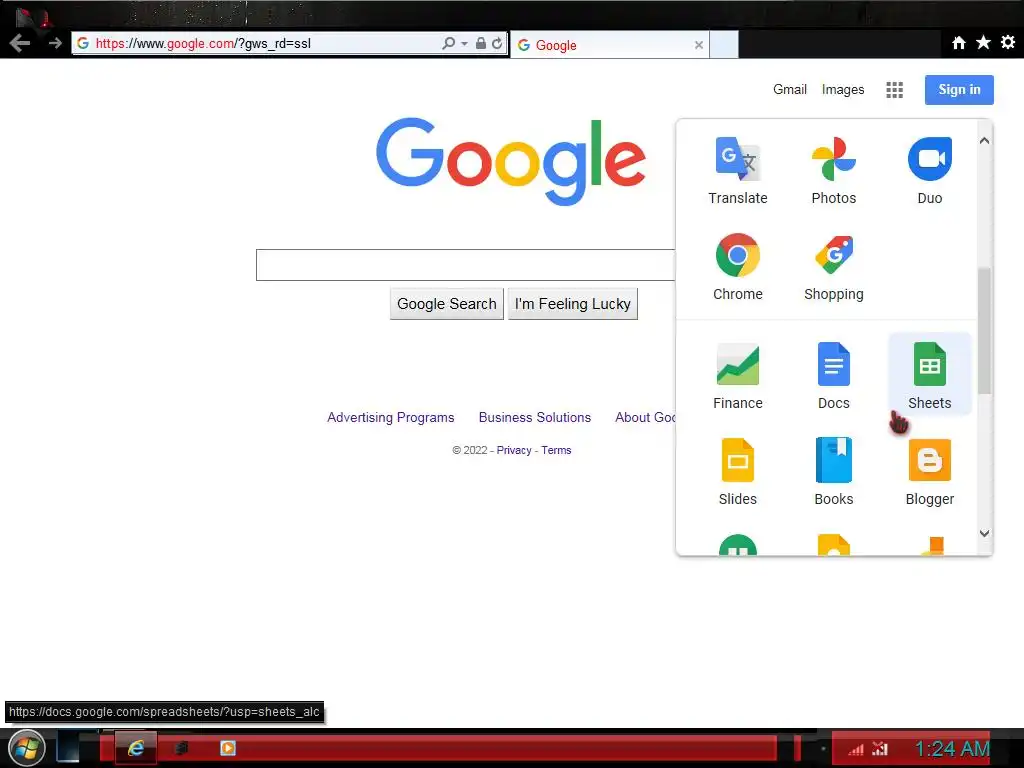Viewport: 1024px width, 768px height.
Task: Click I'm Feeling Lucky button
Action: click(x=573, y=304)
